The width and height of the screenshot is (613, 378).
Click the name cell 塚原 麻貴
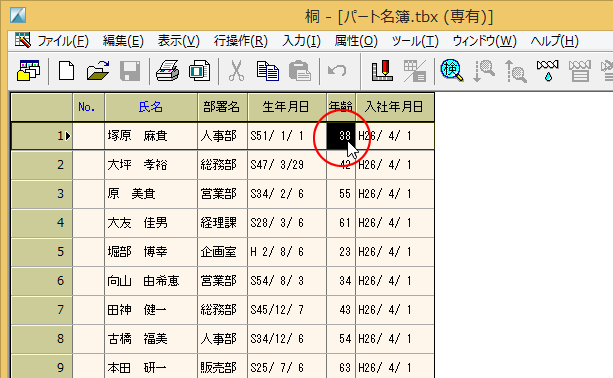tap(151, 136)
